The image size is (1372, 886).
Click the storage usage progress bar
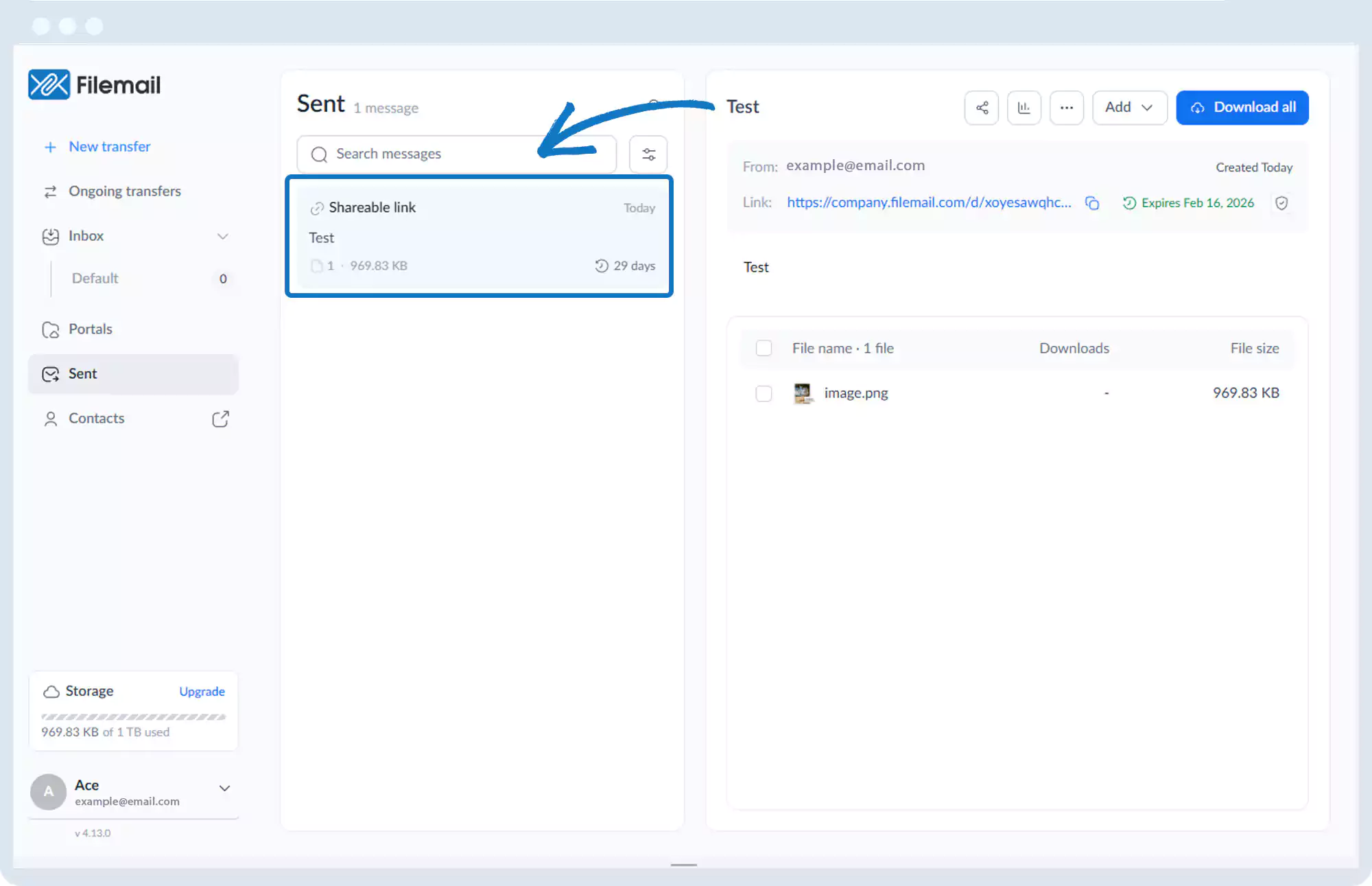tap(133, 716)
